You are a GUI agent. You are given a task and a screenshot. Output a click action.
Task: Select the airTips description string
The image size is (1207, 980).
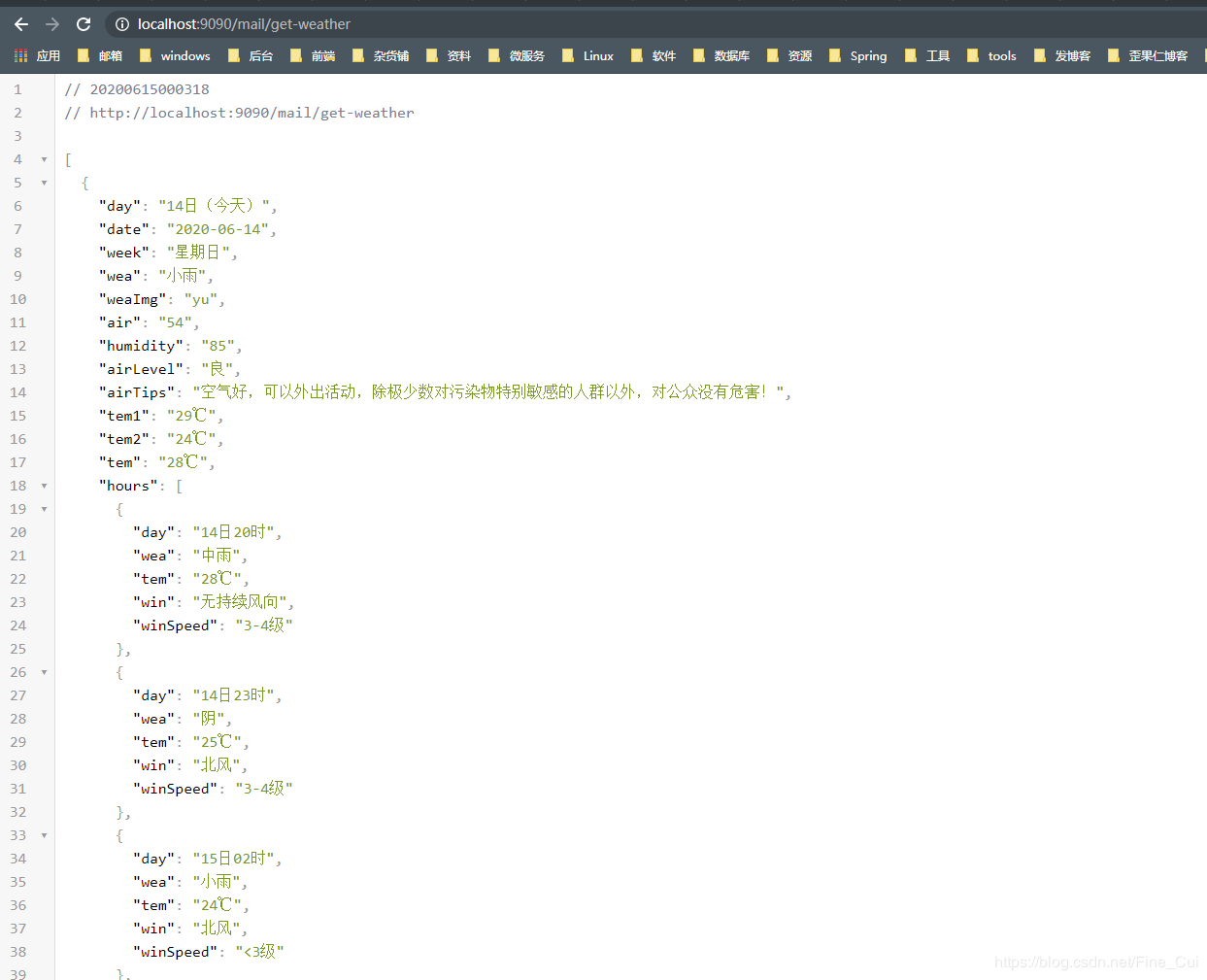point(488,392)
